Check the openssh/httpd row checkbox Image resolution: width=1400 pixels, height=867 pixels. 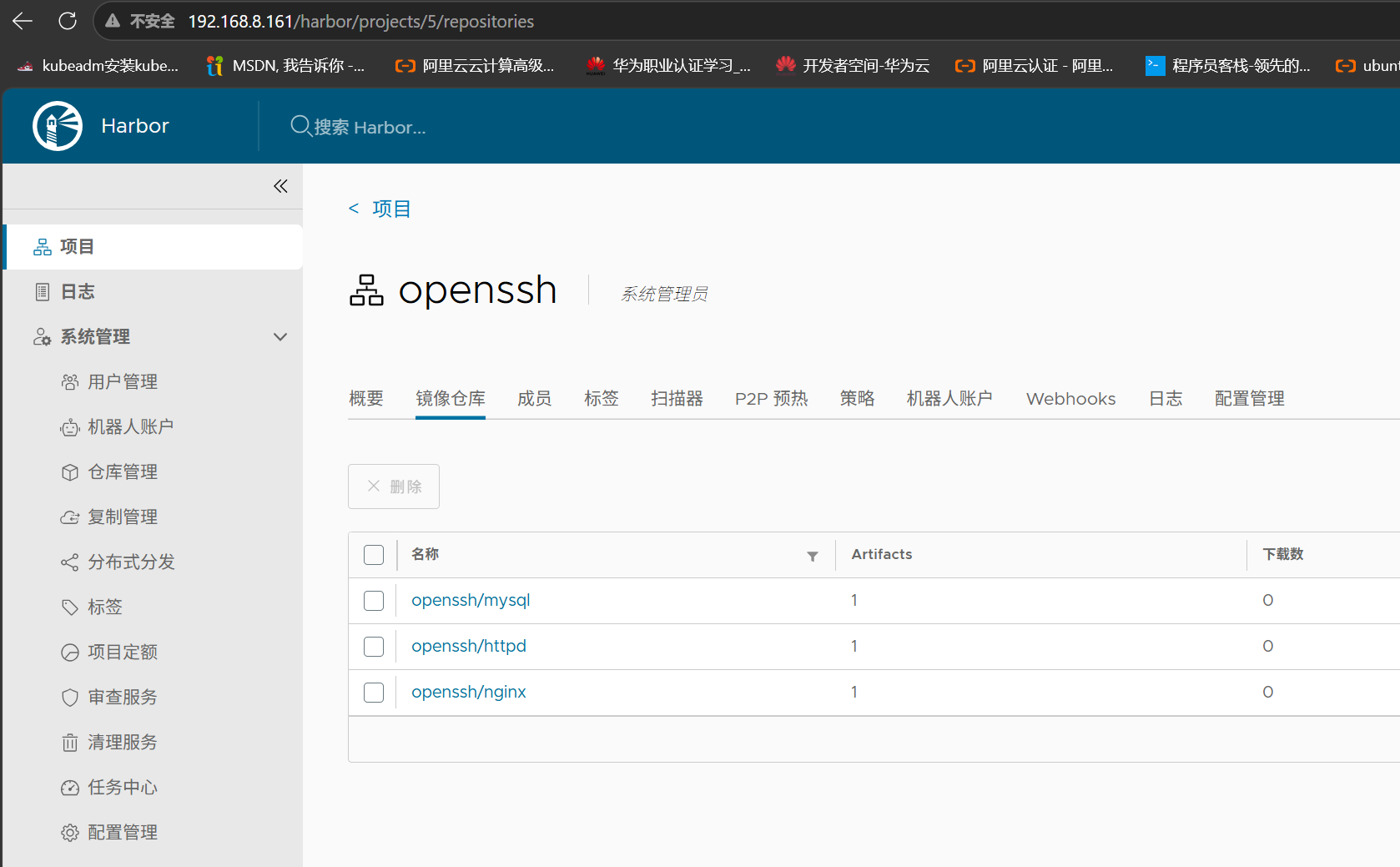(374, 647)
